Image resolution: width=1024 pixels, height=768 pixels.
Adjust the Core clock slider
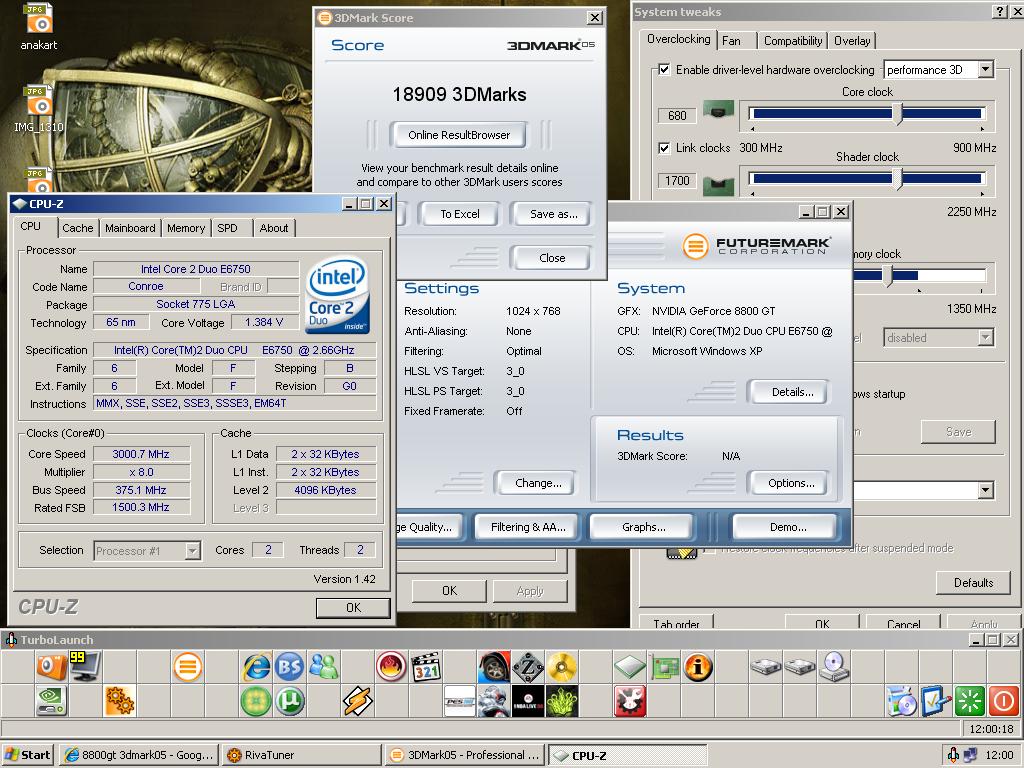pos(898,114)
